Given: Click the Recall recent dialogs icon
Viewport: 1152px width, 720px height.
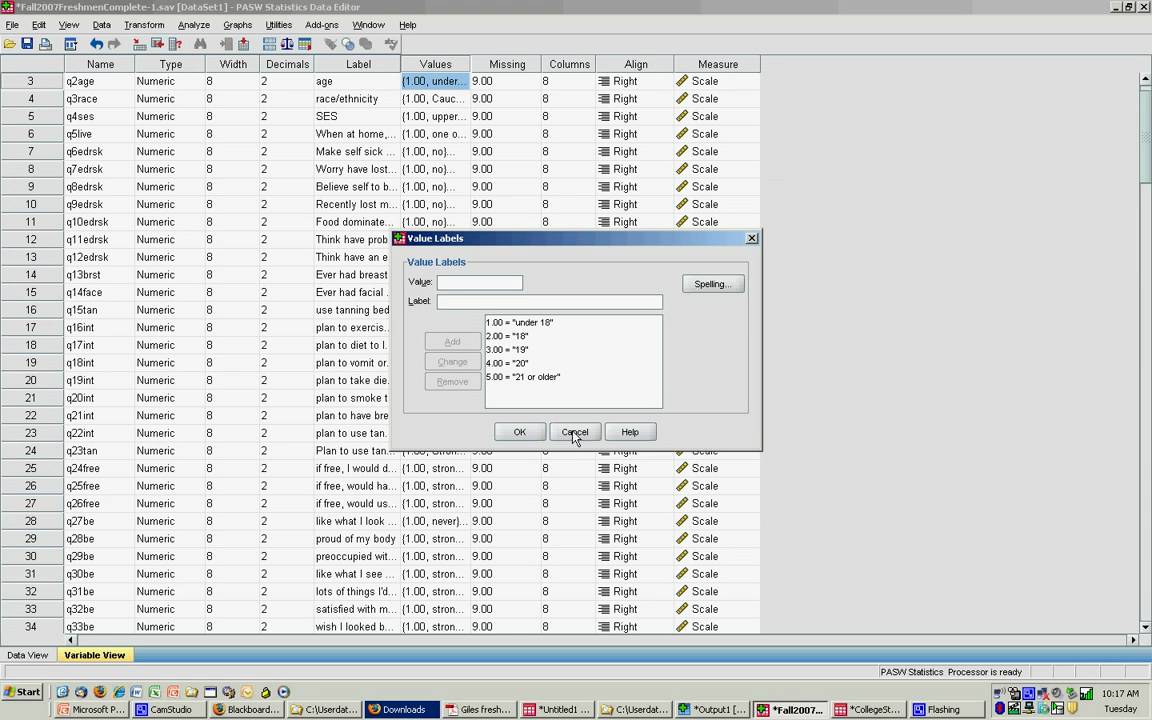Looking at the screenshot, I should [x=71, y=44].
